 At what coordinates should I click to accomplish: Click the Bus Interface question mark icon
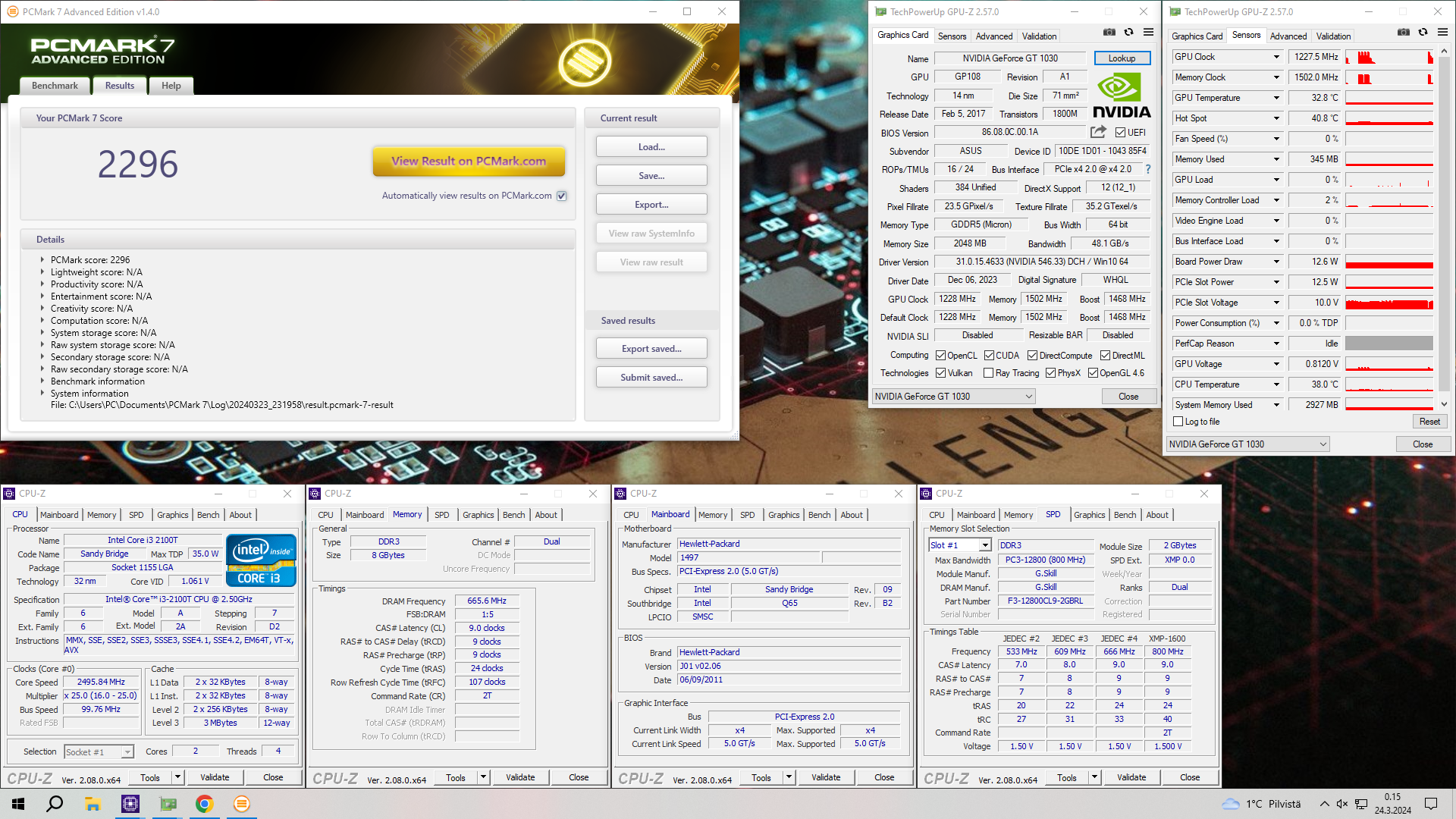(1148, 169)
